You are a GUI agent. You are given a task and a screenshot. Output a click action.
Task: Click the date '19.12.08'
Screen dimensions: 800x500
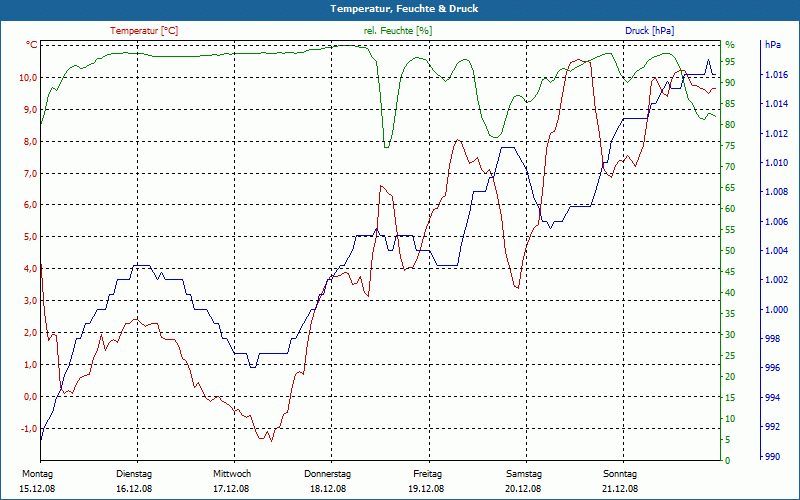click(x=426, y=488)
